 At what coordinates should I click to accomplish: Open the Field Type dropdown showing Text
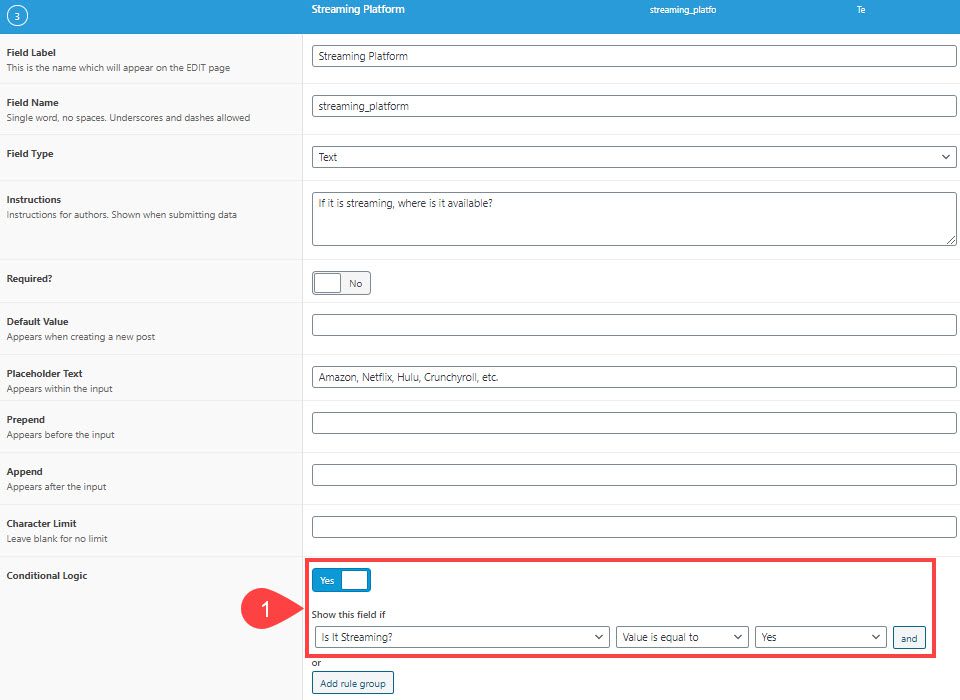click(x=633, y=156)
